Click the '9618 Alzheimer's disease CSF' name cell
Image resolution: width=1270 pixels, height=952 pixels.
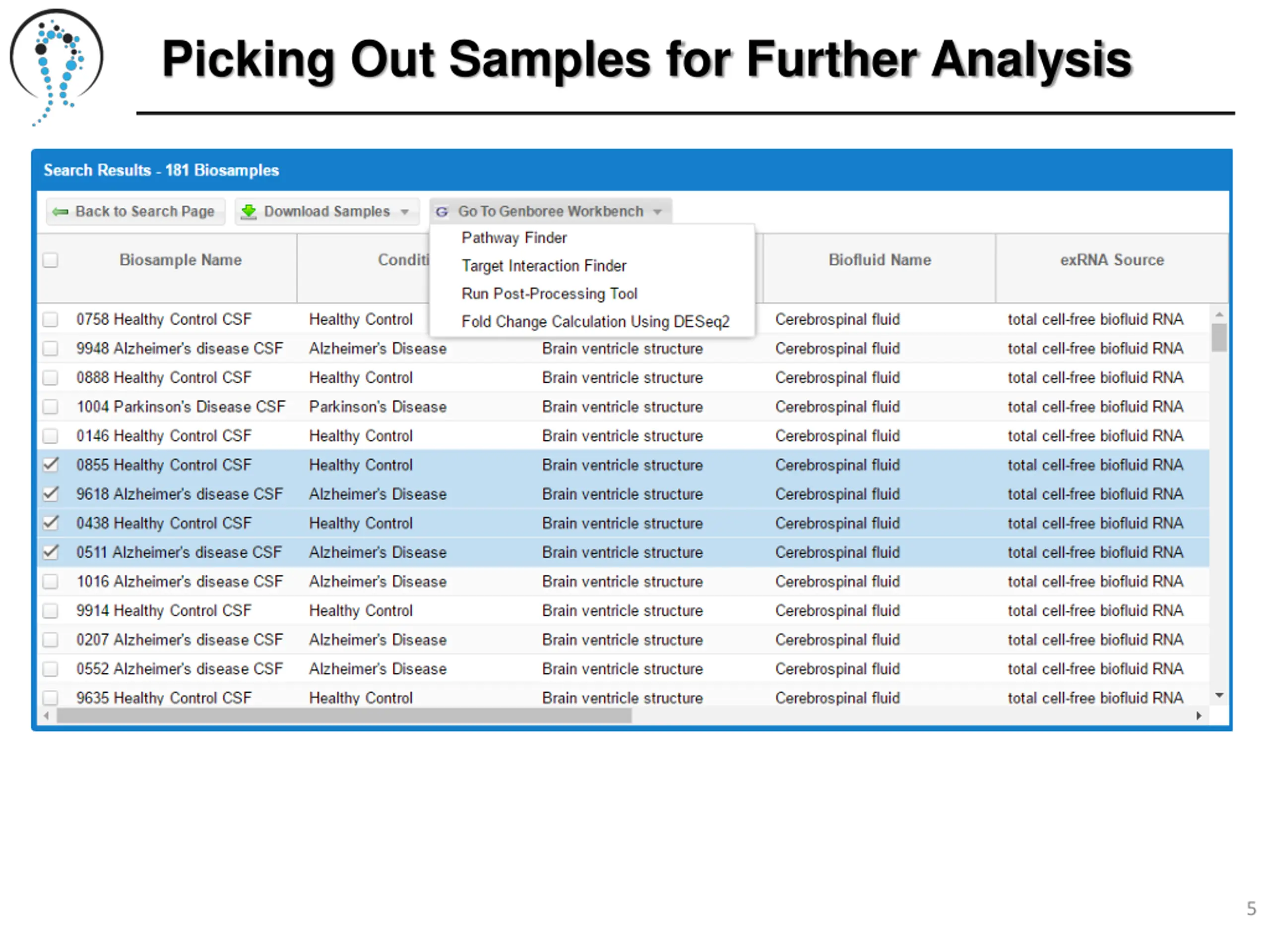coord(180,494)
